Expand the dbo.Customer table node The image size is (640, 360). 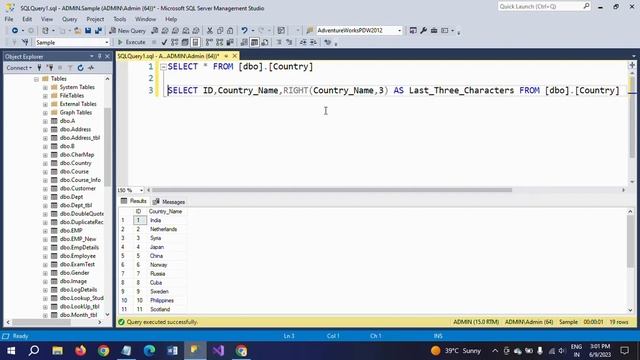pyautogui.click(x=45, y=189)
